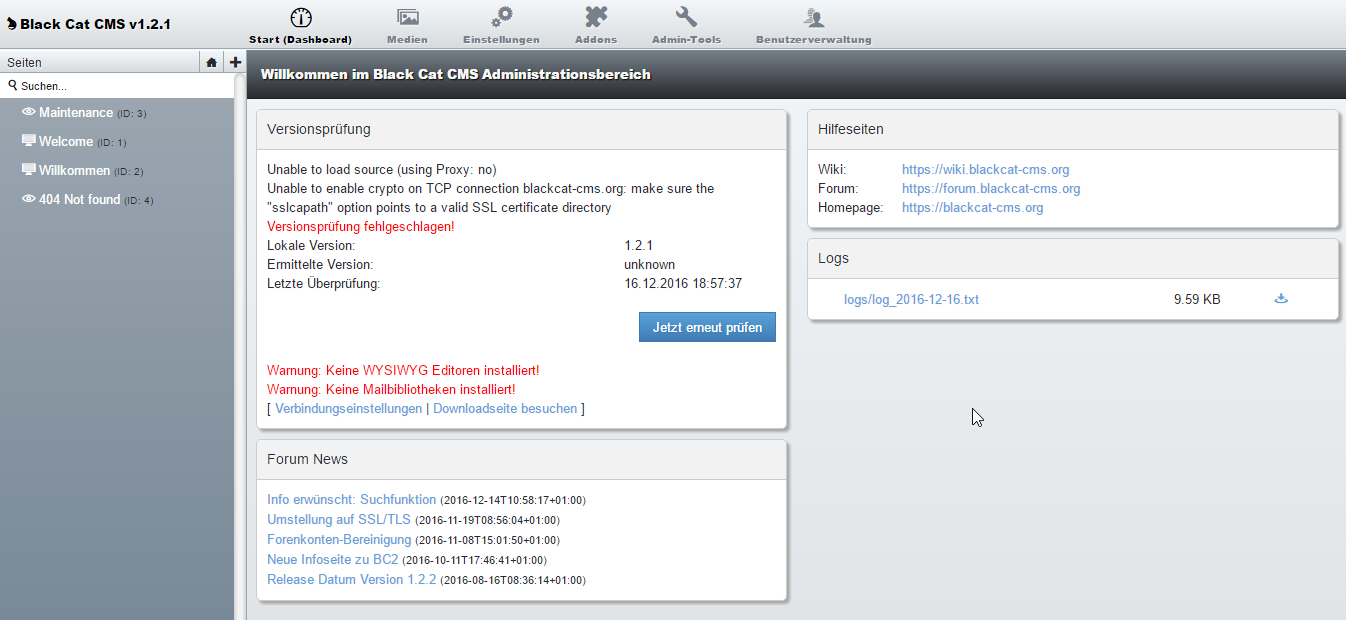Click the 16.12.2016 18:57:37 timestamp
Viewport: 1346px width, 620px height.
pyautogui.click(x=683, y=283)
